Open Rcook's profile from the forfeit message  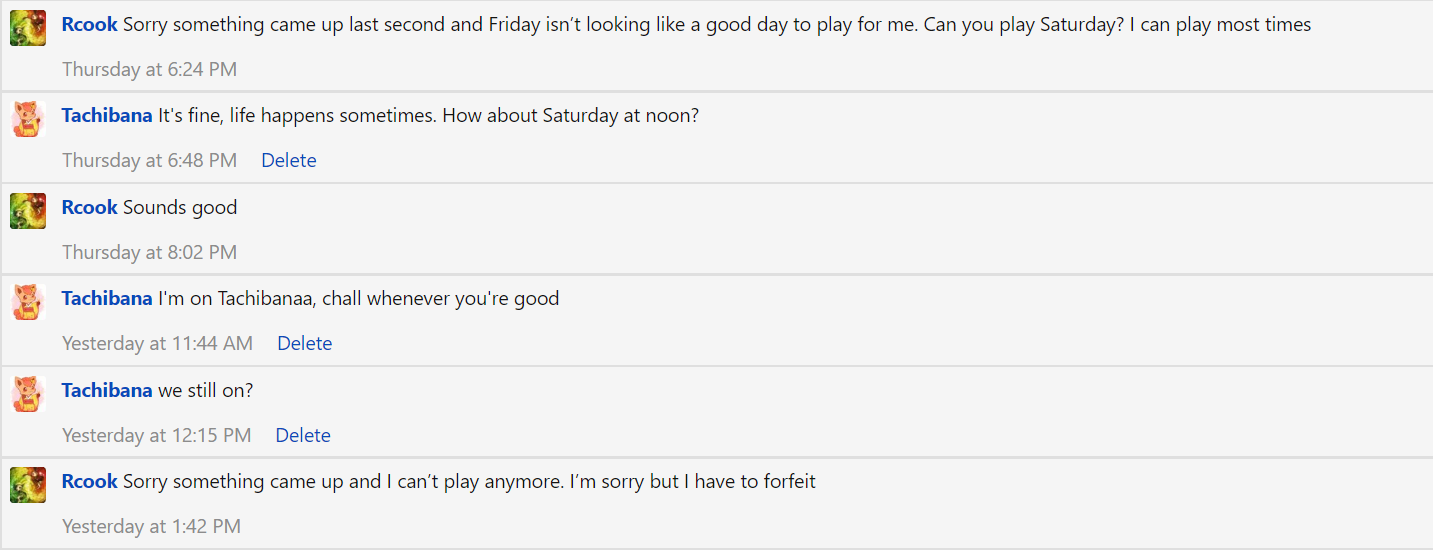[x=90, y=481]
